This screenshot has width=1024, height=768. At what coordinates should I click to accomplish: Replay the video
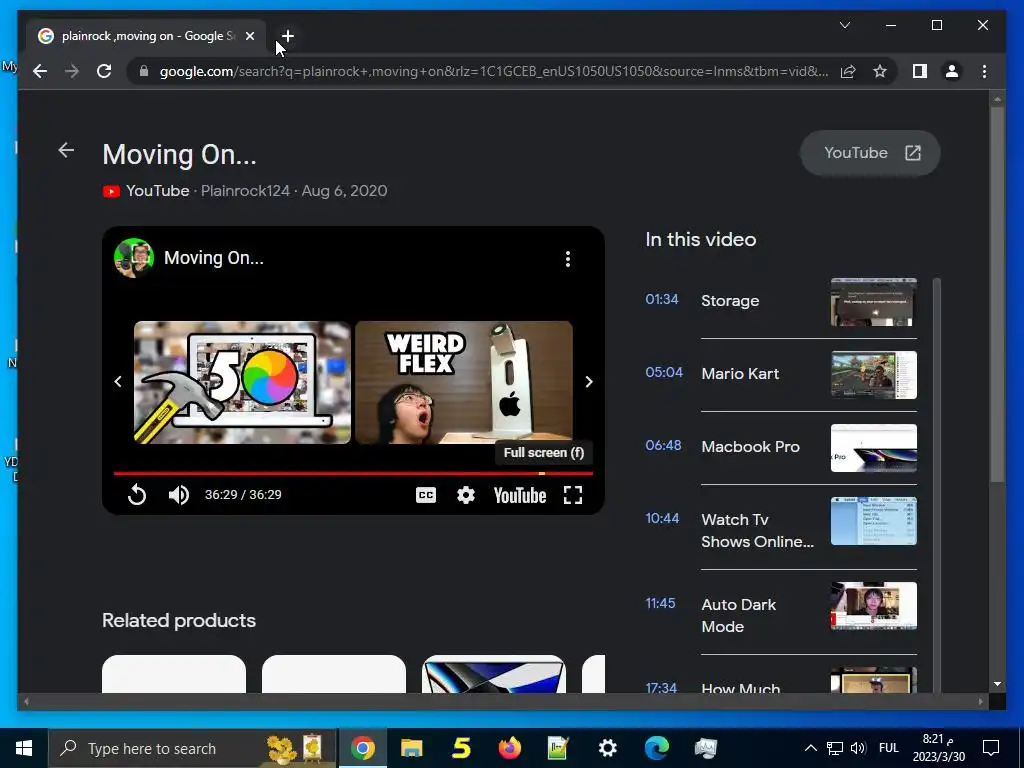pos(136,495)
